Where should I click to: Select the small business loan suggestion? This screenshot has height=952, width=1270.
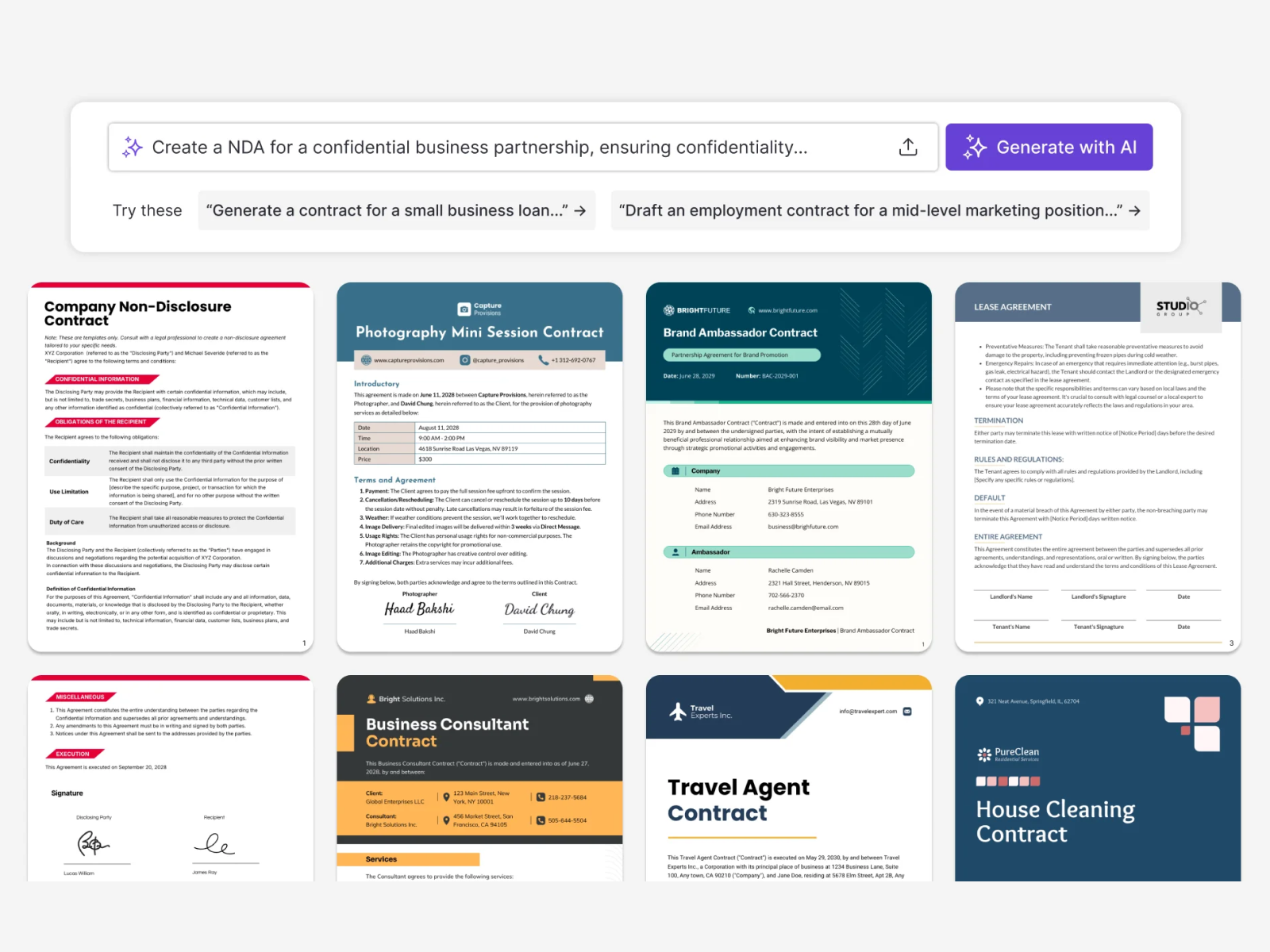tap(387, 211)
